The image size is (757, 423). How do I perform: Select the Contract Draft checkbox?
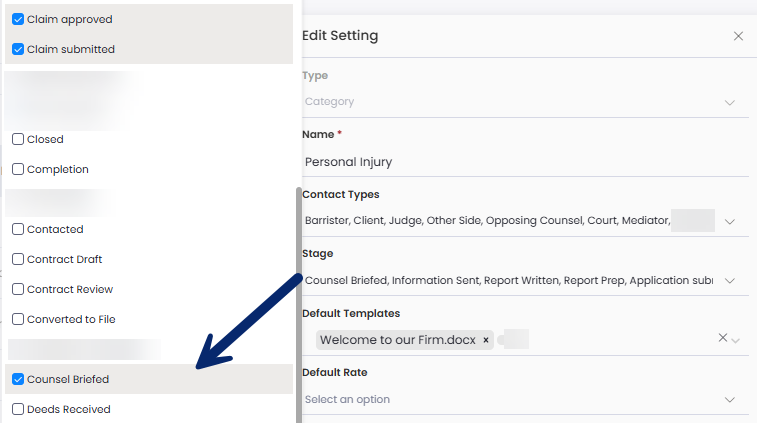[x=18, y=259]
